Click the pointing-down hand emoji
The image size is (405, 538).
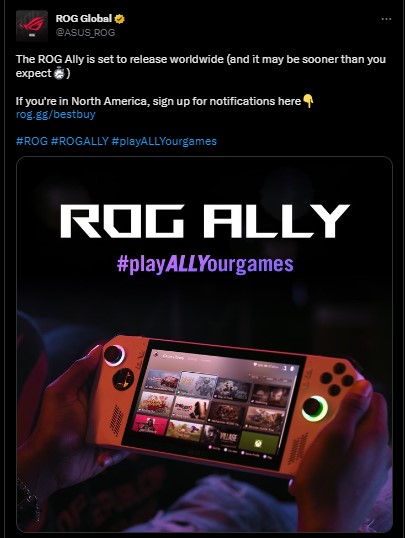click(x=308, y=101)
